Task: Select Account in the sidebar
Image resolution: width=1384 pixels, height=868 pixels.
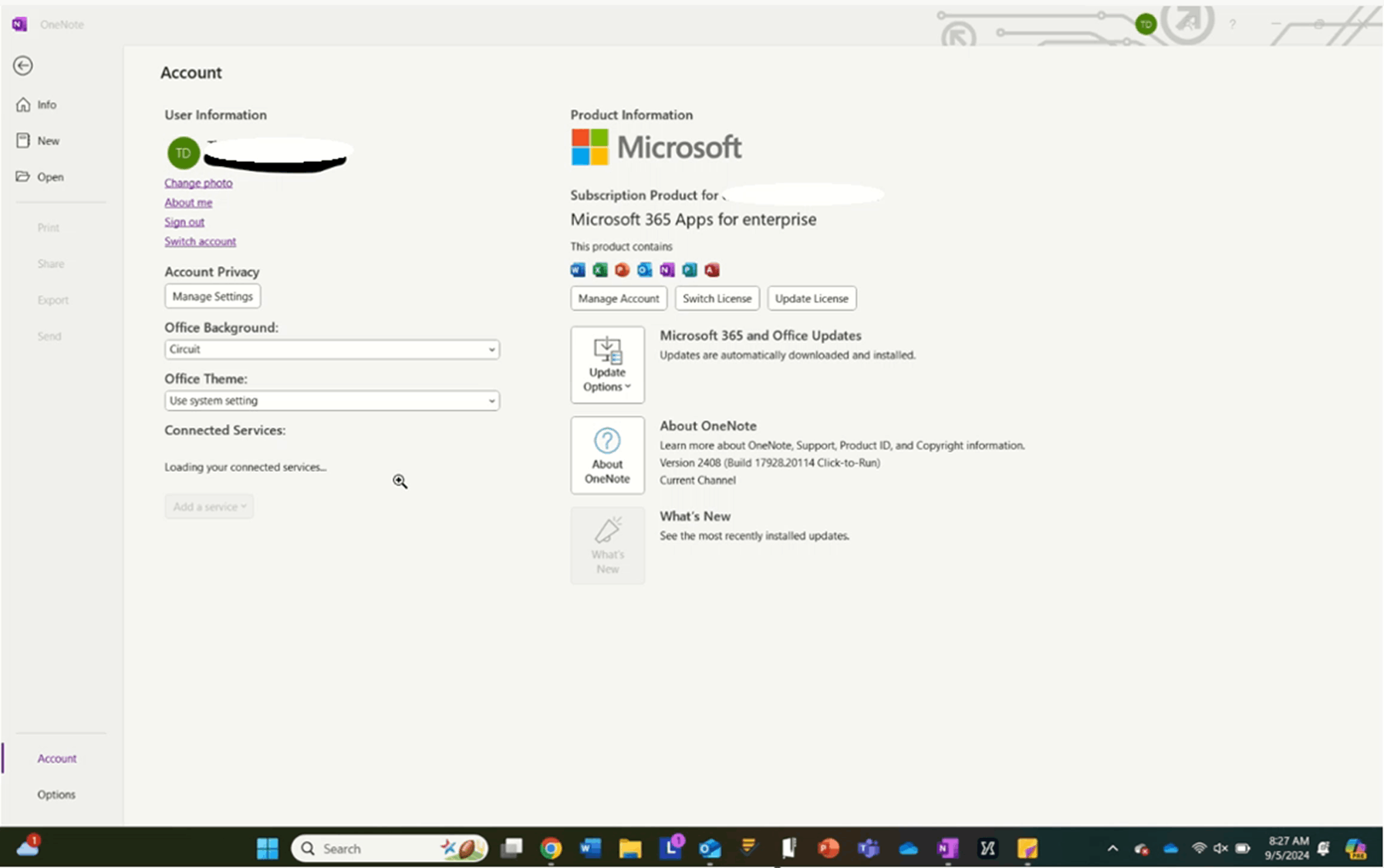Action: click(x=57, y=758)
